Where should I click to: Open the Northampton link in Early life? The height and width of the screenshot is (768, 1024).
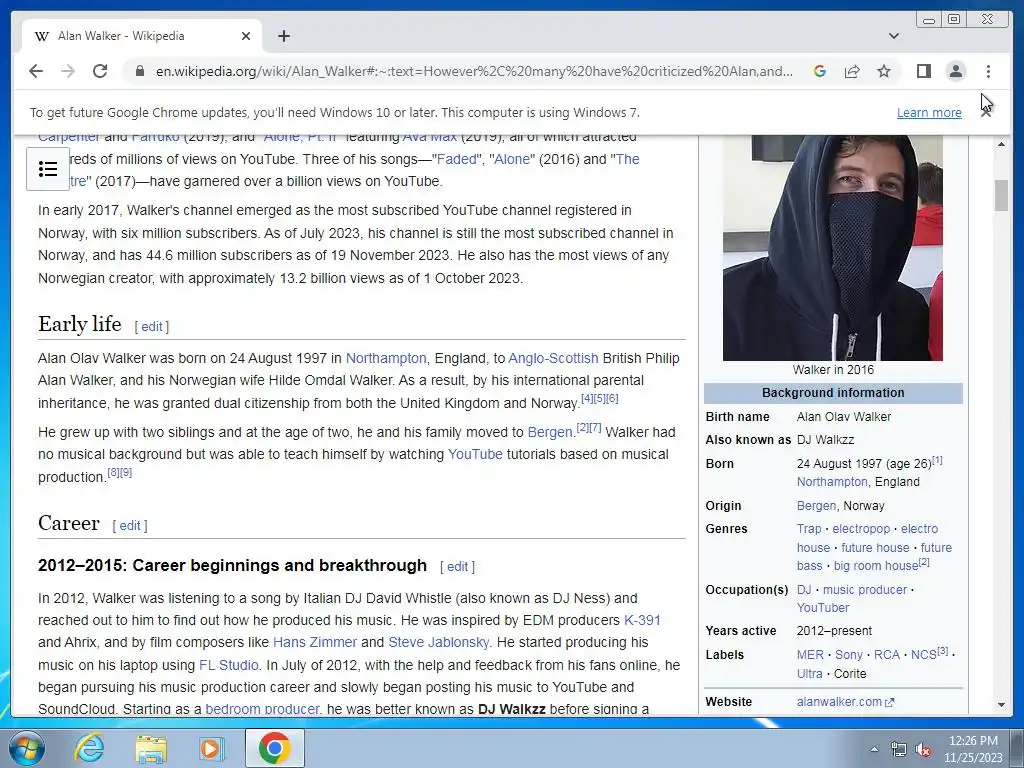(385, 359)
